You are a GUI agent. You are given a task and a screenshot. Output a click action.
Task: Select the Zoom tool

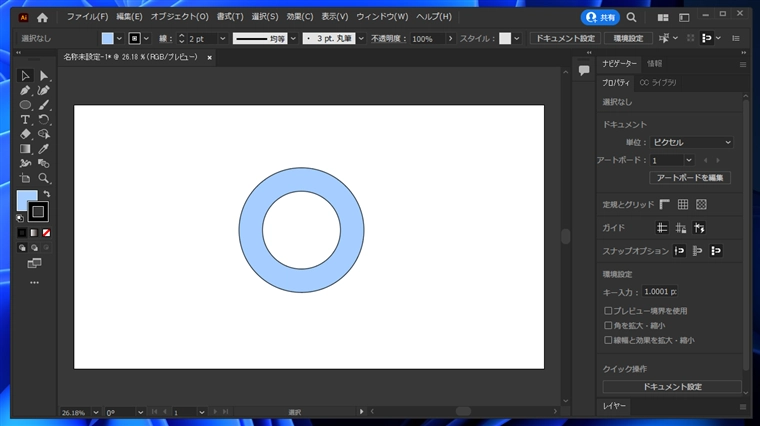point(44,178)
